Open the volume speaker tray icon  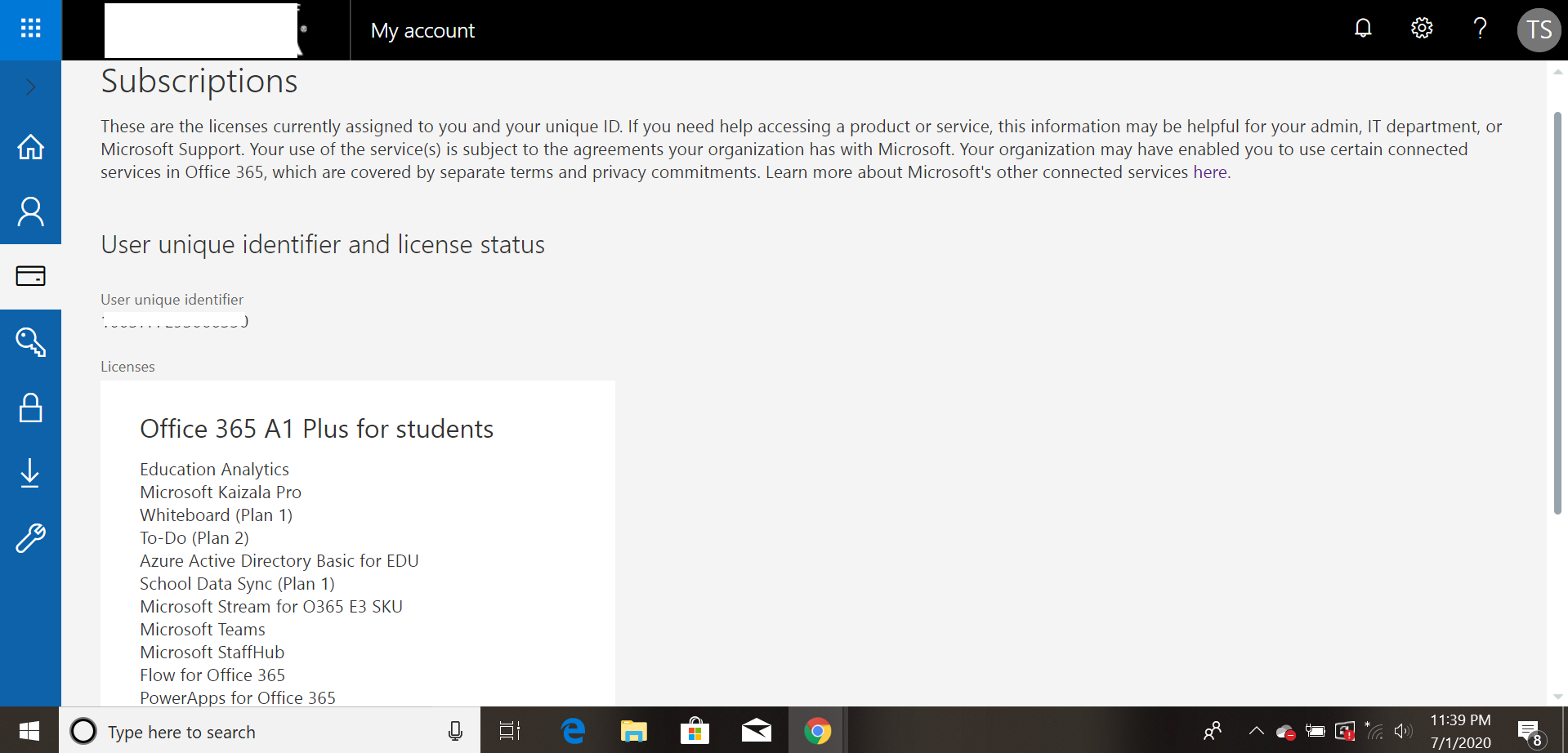[1403, 731]
